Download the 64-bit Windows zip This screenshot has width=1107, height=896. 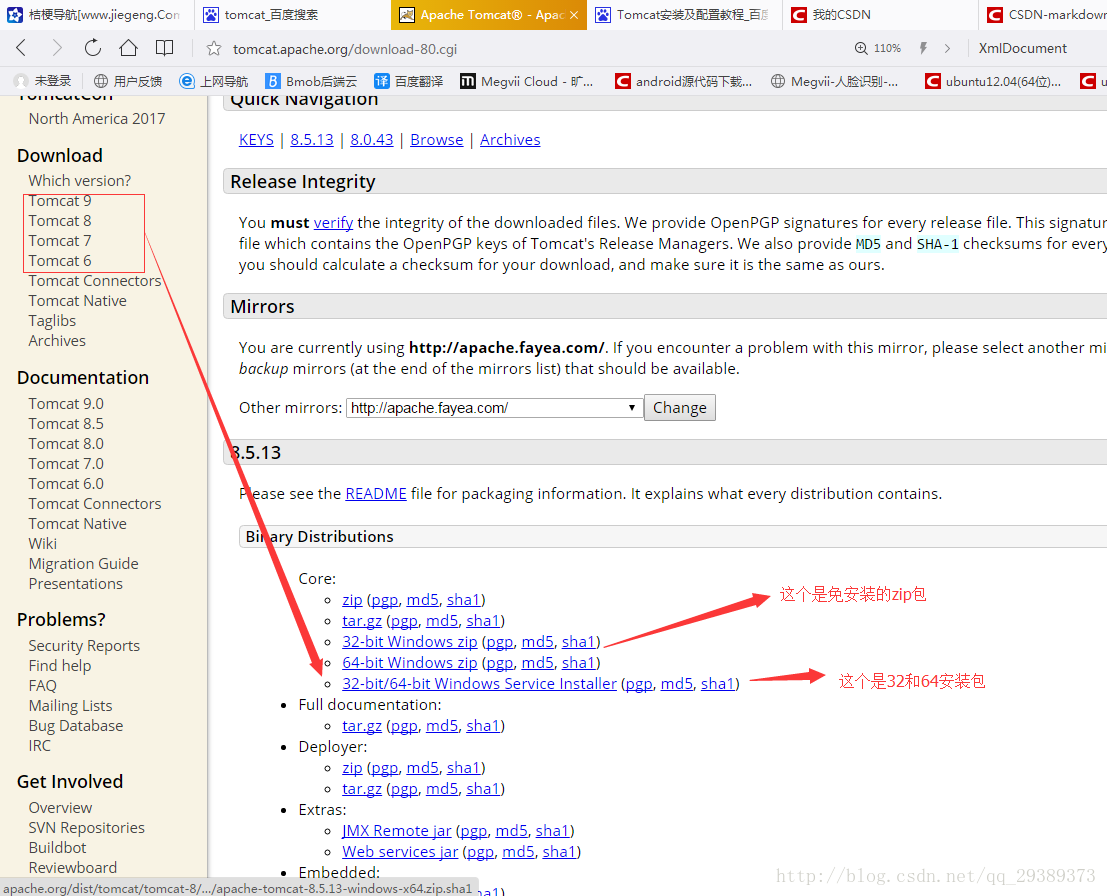(x=409, y=663)
